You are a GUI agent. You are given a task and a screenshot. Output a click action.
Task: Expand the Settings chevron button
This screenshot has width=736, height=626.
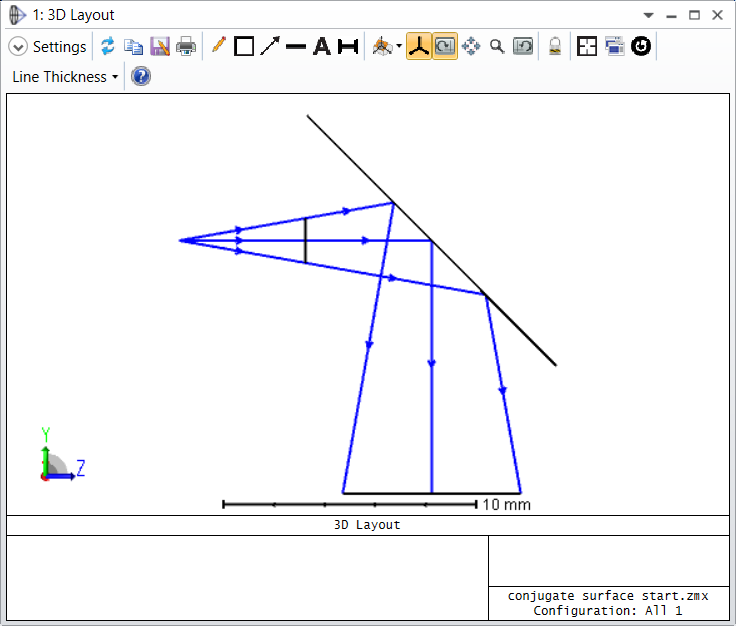(18, 46)
